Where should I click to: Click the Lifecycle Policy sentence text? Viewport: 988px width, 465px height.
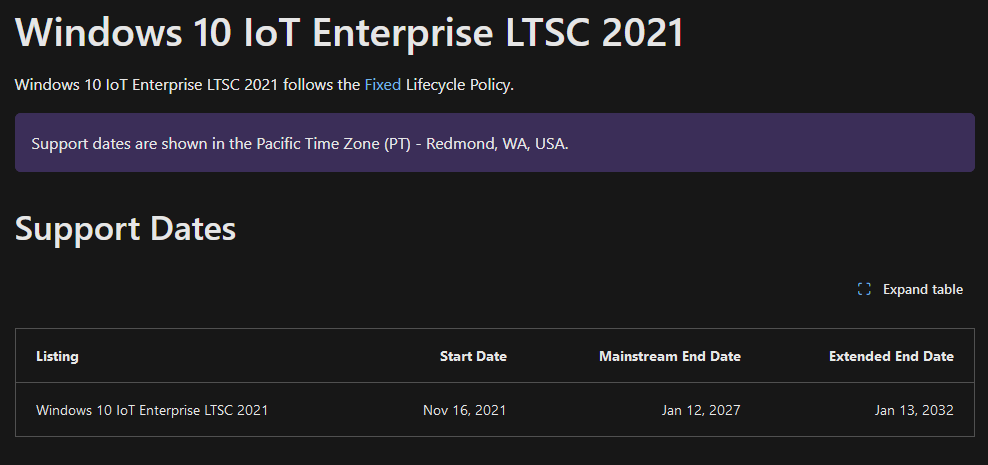[265, 84]
